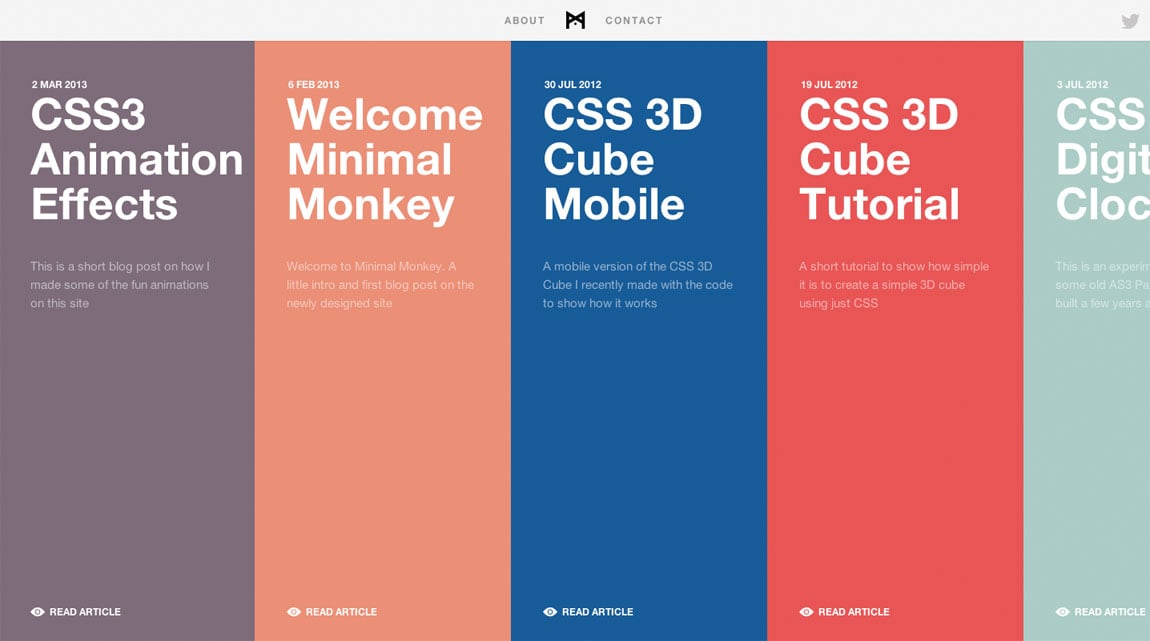This screenshot has width=1150, height=641.
Task: Open the CONTACT page
Action: coord(633,19)
